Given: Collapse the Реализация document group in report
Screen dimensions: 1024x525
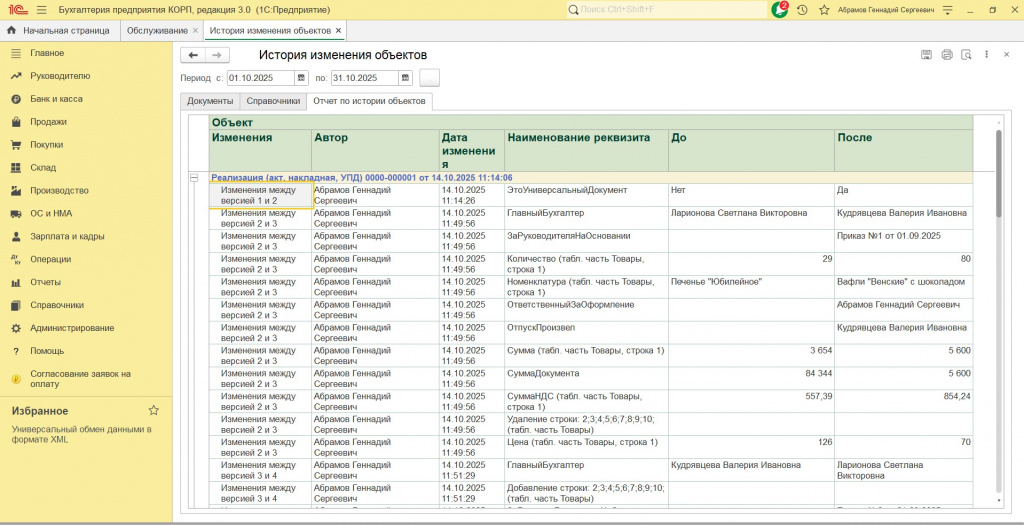Looking at the screenshot, I should point(194,177).
